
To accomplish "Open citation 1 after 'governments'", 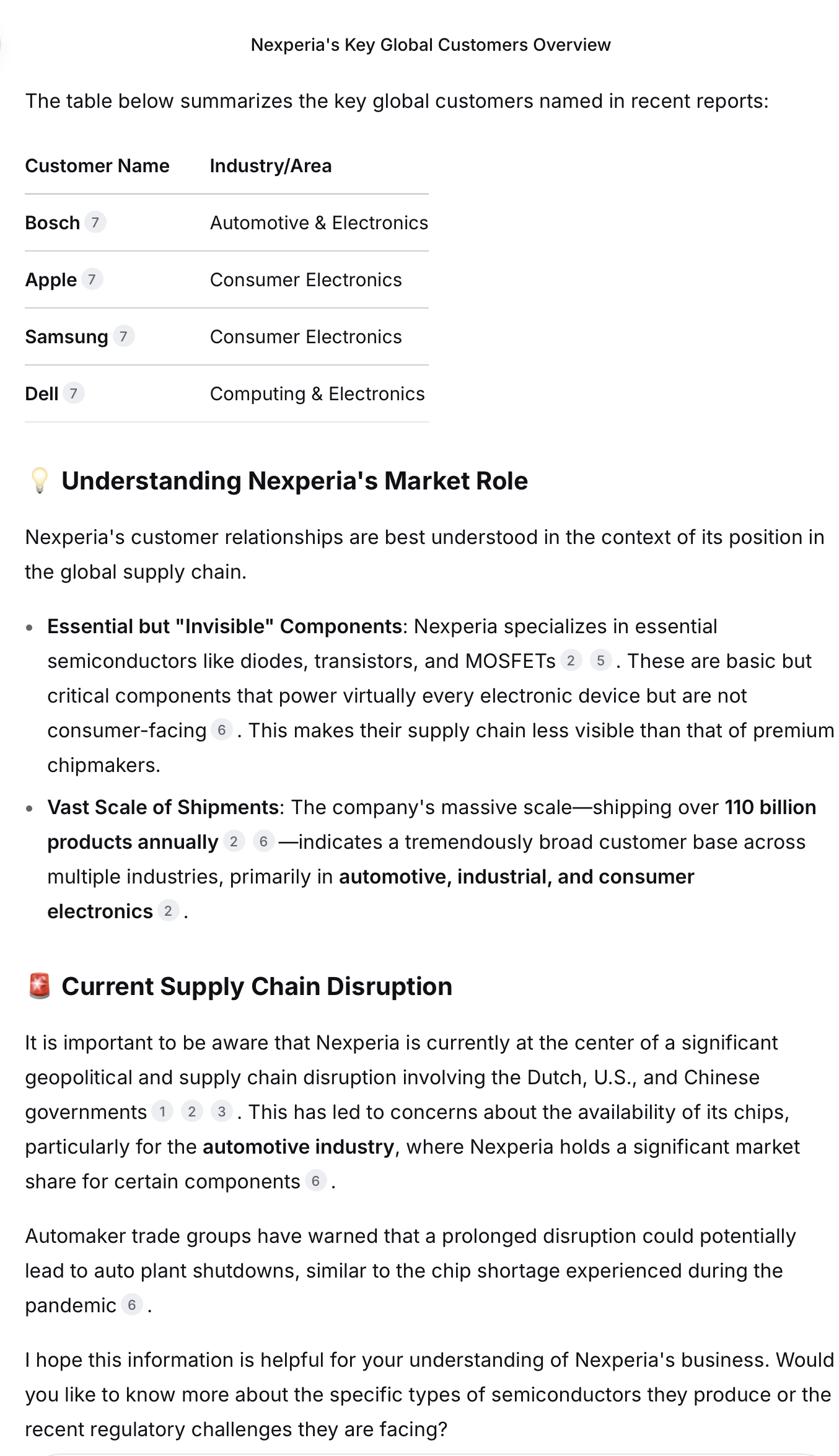I will point(162,1112).
